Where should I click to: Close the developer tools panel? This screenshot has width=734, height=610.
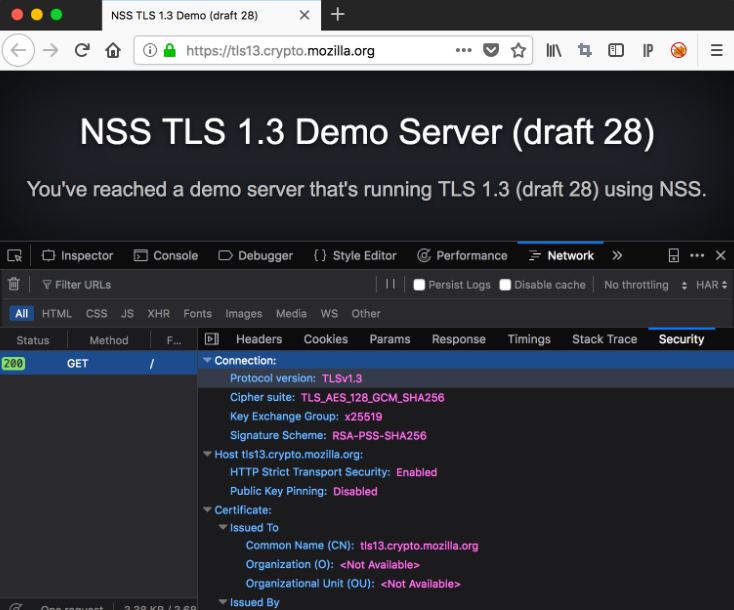(720, 255)
